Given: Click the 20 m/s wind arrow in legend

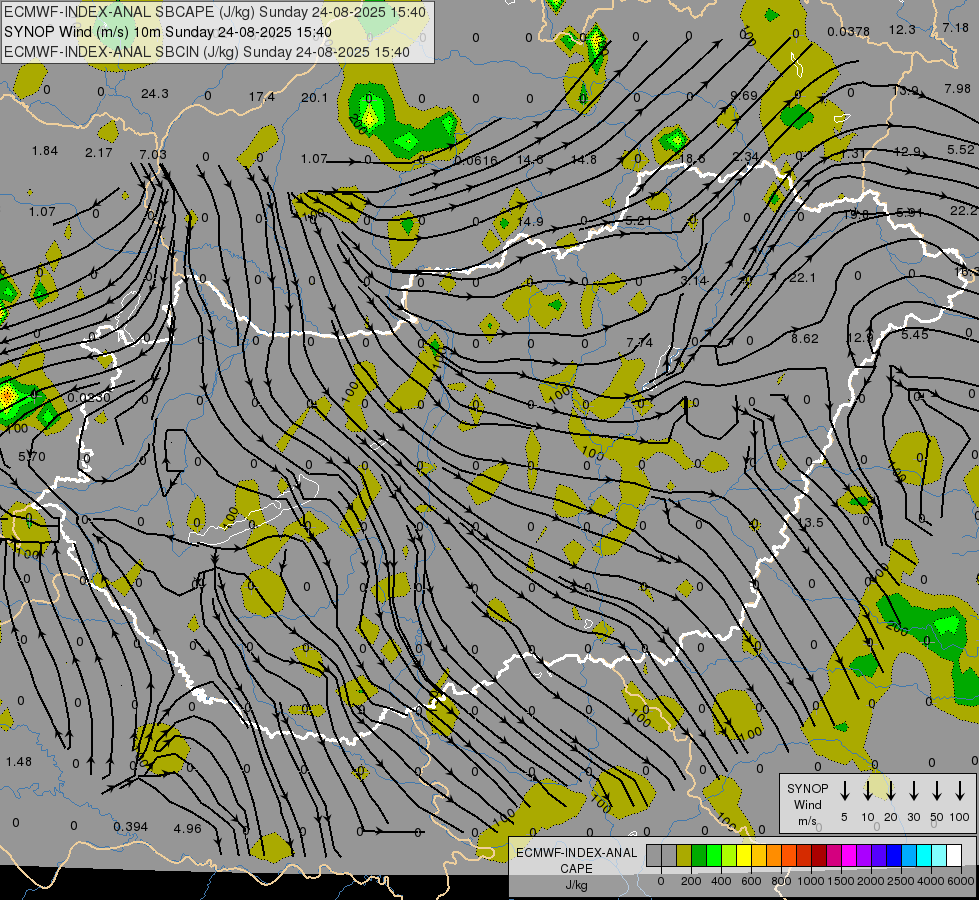Looking at the screenshot, I should click(x=890, y=791).
